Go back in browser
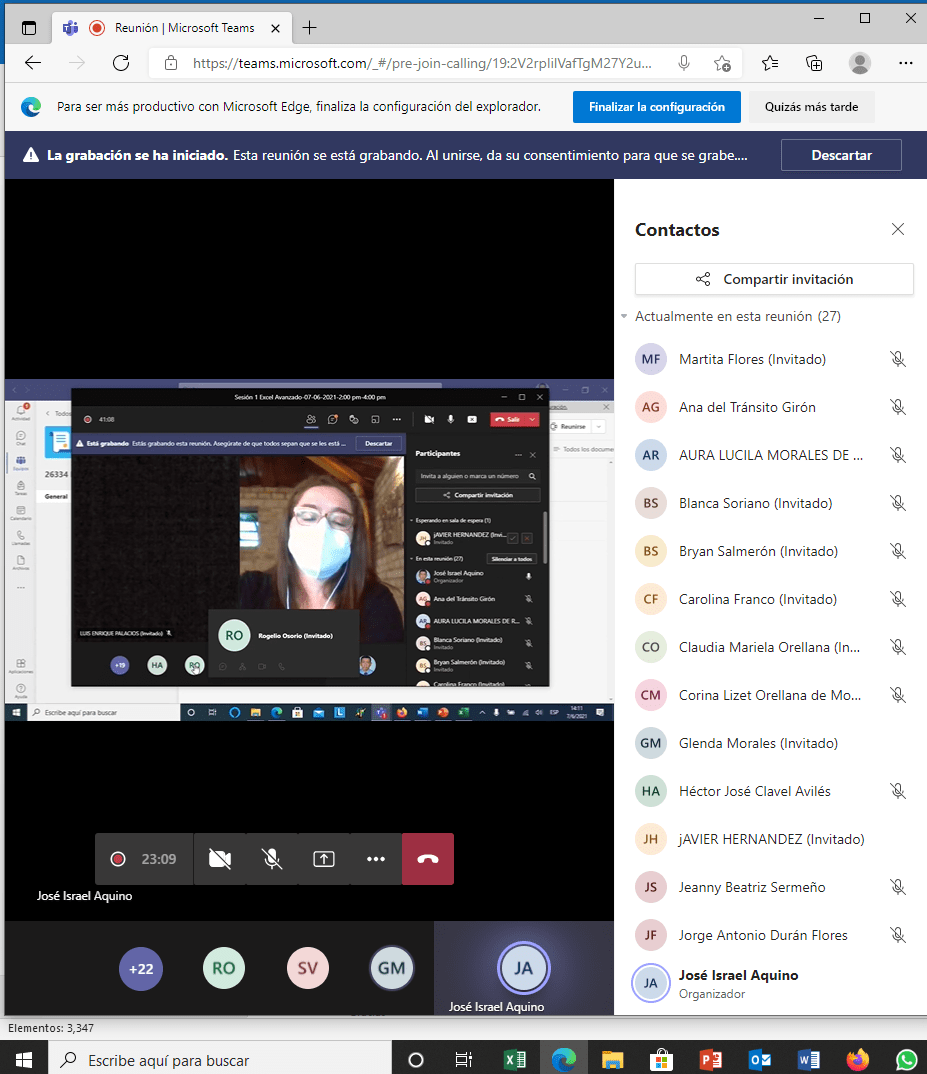The height and width of the screenshot is (1074, 927). 33,64
